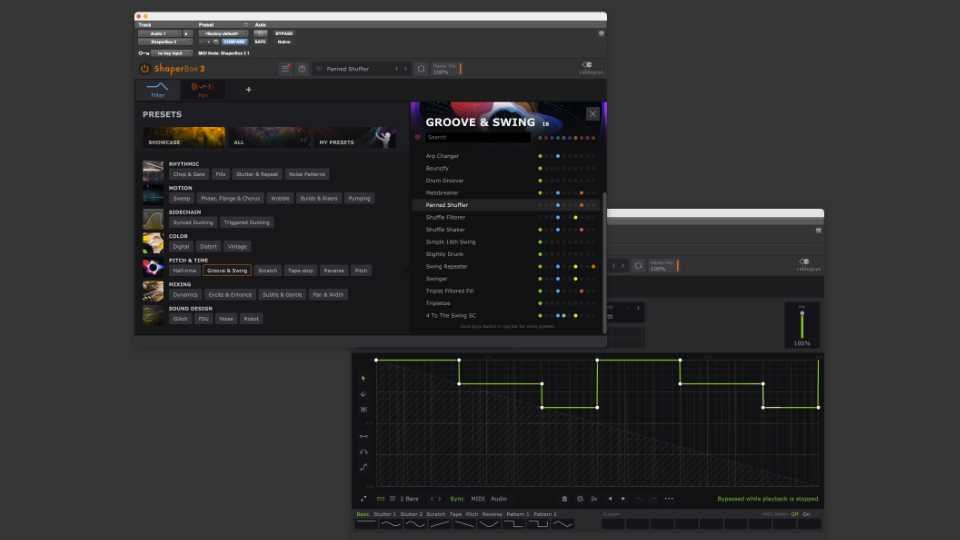Image resolution: width=960 pixels, height=540 pixels.
Task: Select the Sweep category under Motion
Action: click(181, 198)
